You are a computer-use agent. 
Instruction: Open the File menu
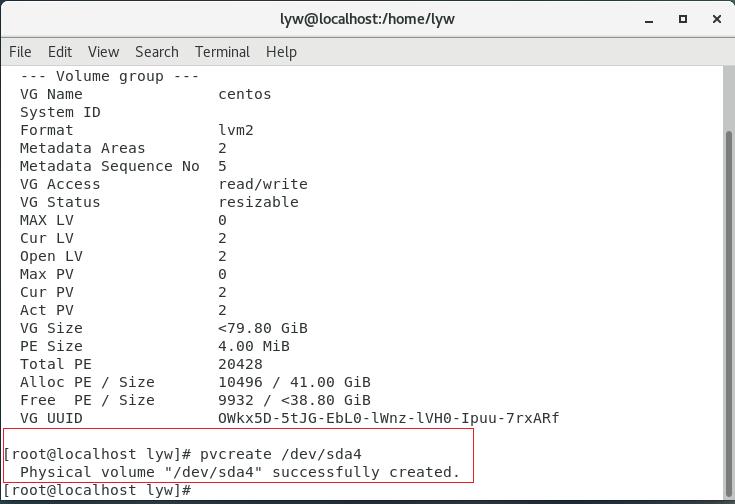point(20,52)
